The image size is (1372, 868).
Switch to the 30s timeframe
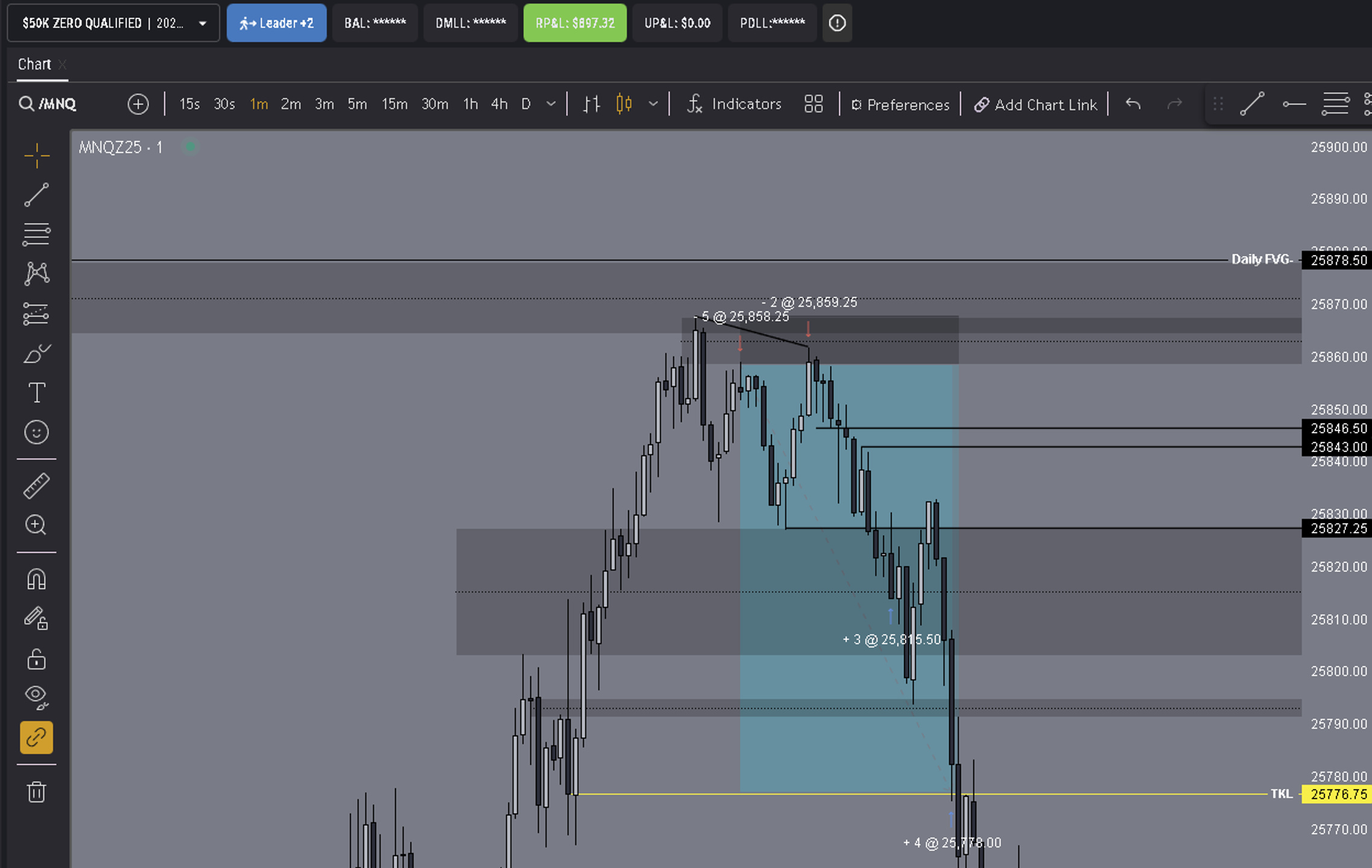pos(224,104)
